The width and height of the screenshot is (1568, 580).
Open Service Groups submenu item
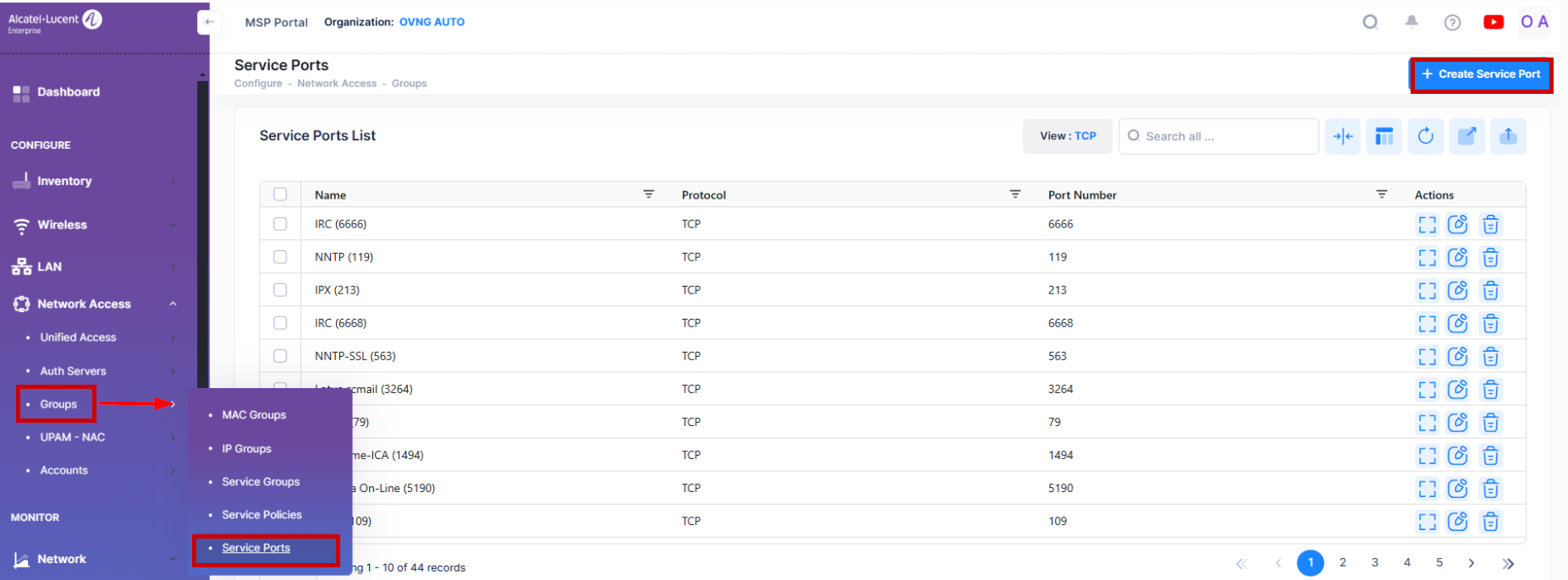261,482
